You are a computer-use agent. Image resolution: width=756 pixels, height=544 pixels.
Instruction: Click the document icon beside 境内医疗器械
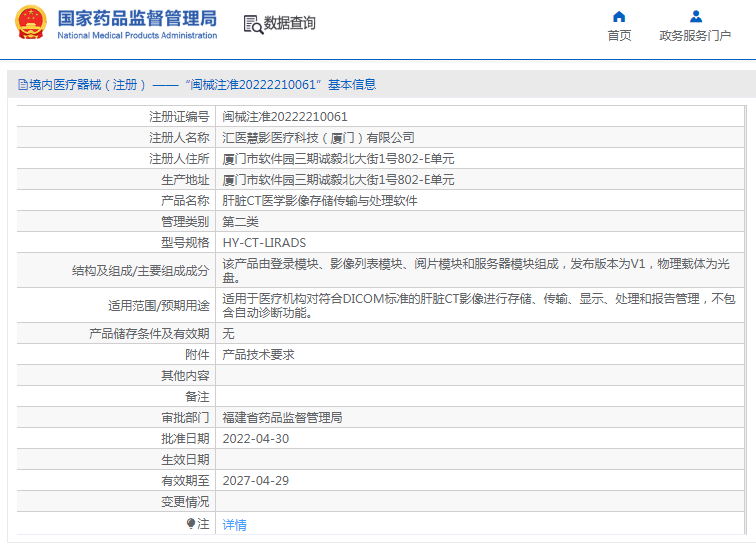23,85
